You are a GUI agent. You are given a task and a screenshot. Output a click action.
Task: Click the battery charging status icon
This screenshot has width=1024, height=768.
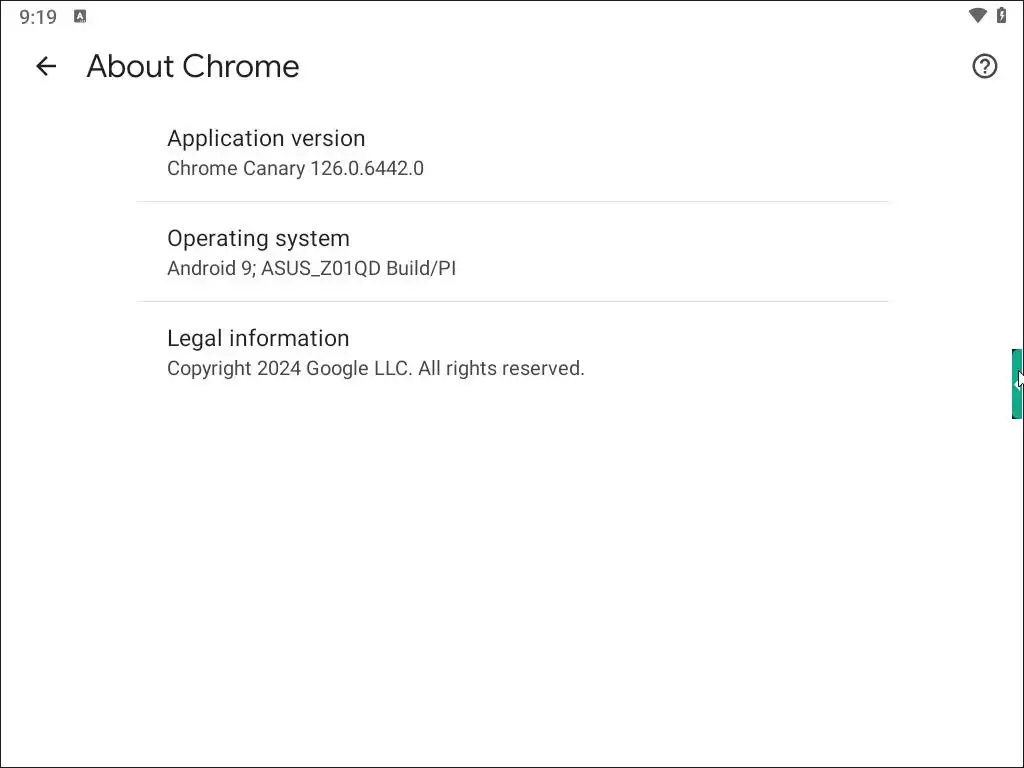pos(1001,16)
